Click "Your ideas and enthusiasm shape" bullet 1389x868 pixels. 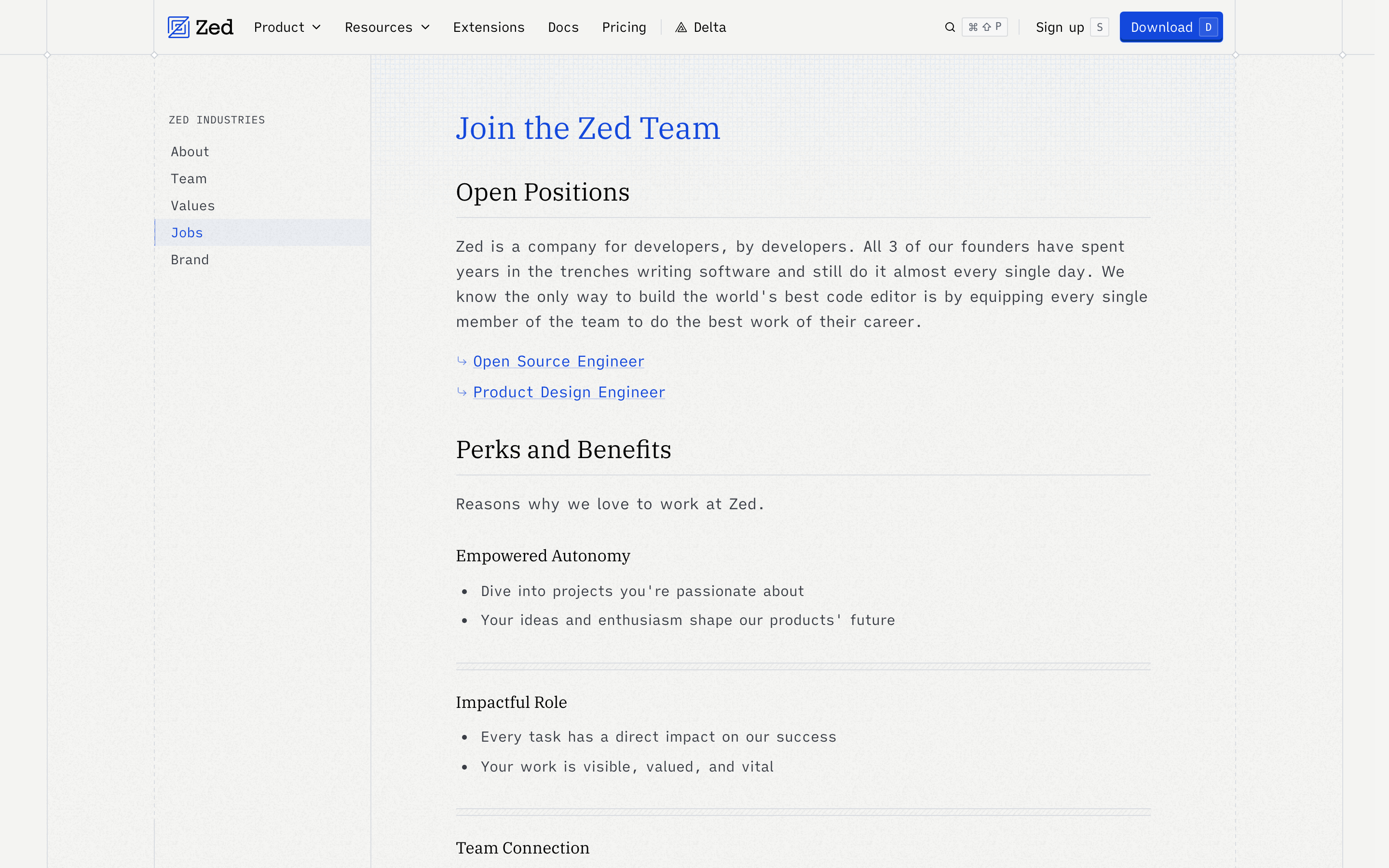(688, 621)
